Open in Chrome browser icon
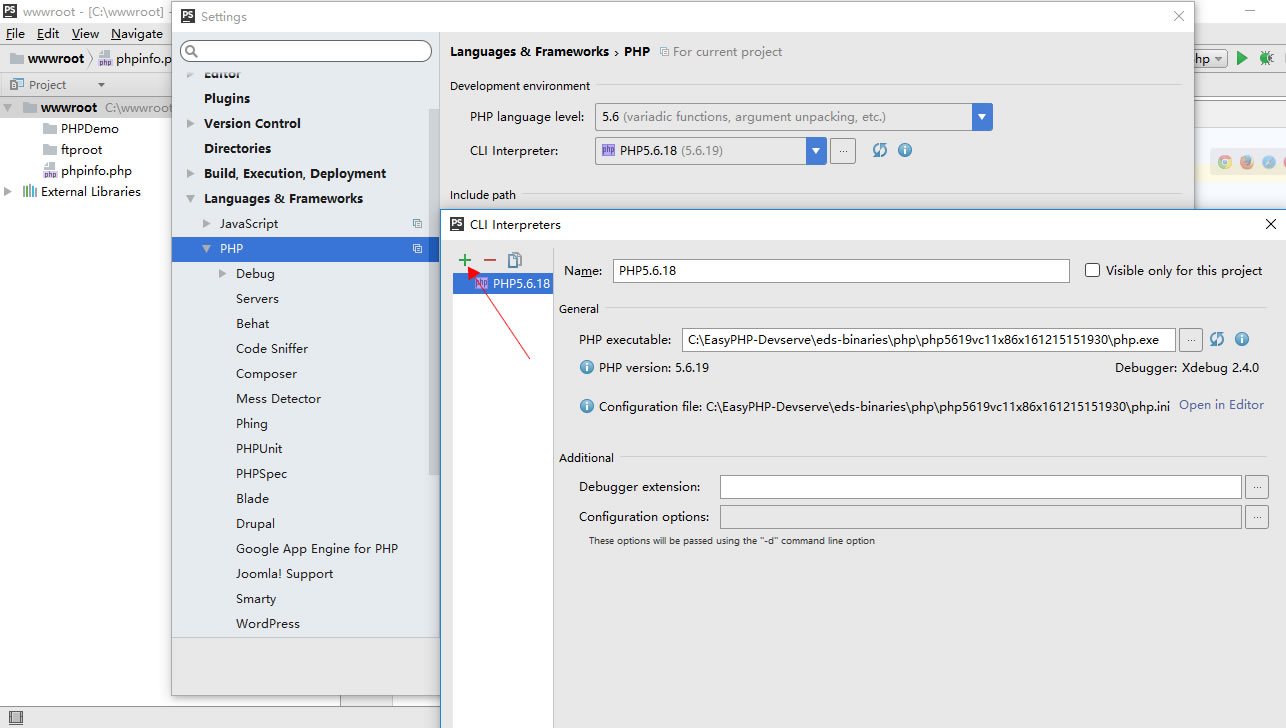The height and width of the screenshot is (728, 1286). coord(1225,162)
